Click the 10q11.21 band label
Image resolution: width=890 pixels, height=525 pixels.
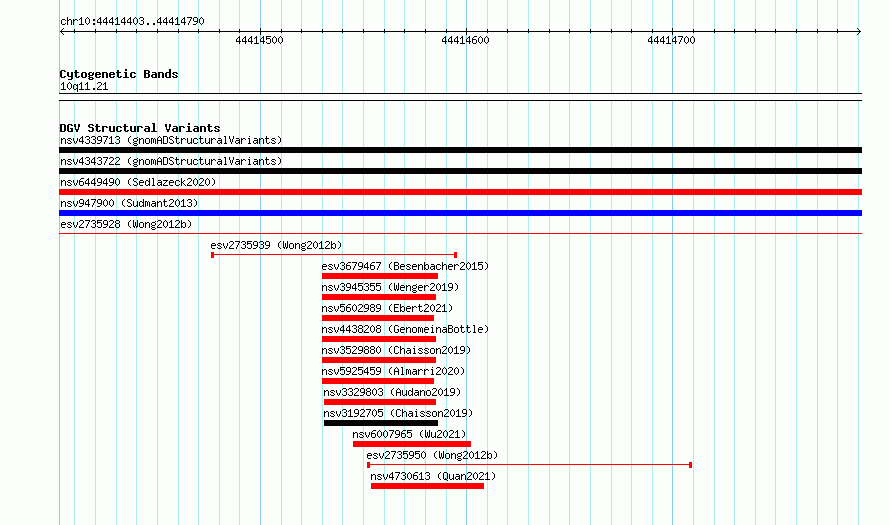[x=84, y=86]
